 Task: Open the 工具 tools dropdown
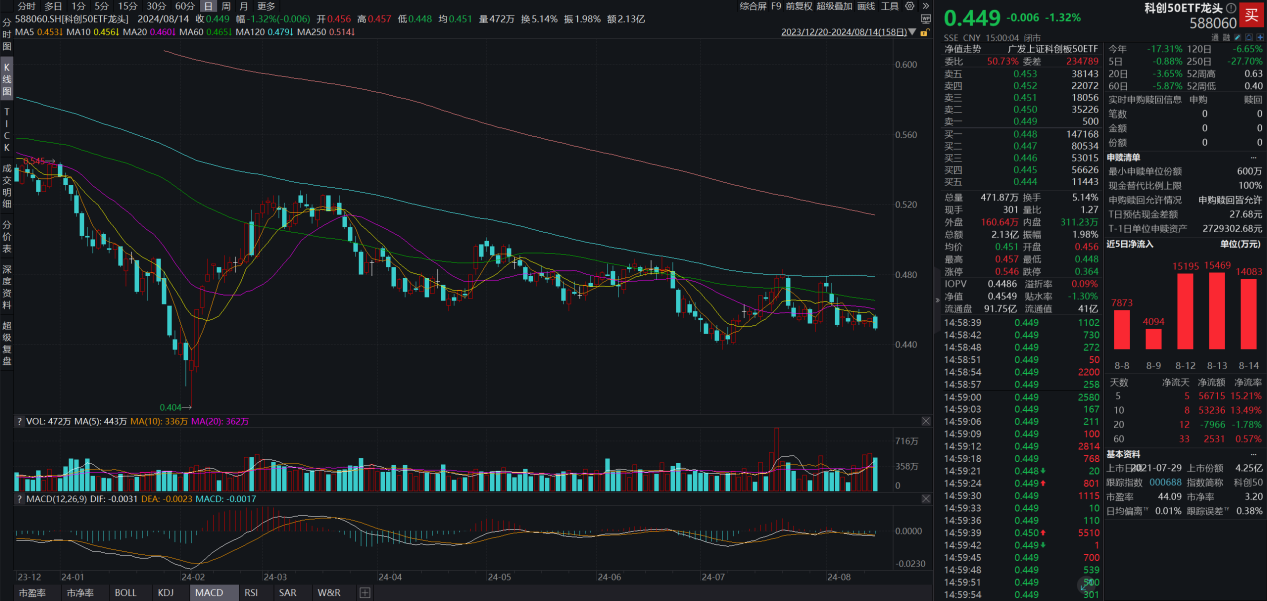pos(890,6)
